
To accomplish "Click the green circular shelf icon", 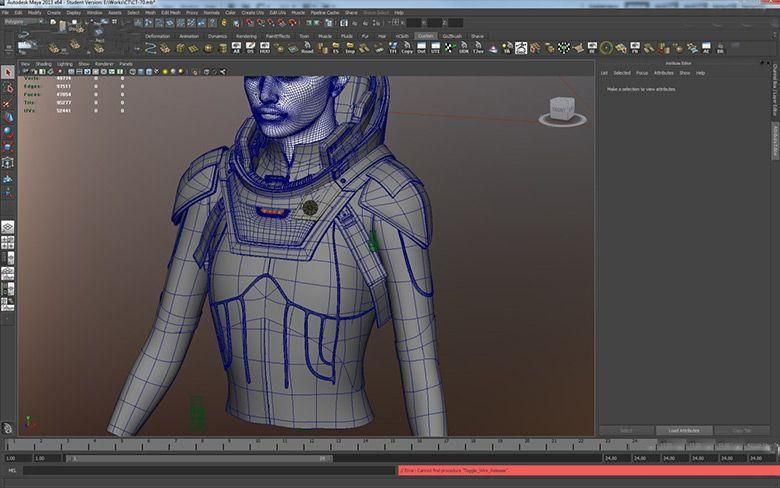I will coord(606,48).
